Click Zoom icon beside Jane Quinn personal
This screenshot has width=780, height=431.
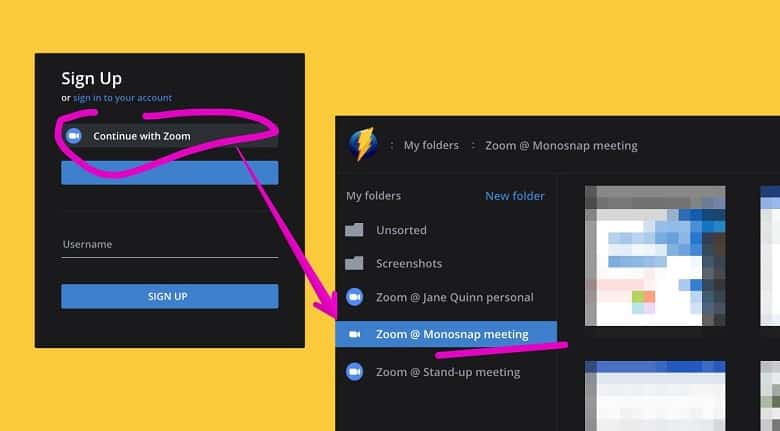point(355,297)
